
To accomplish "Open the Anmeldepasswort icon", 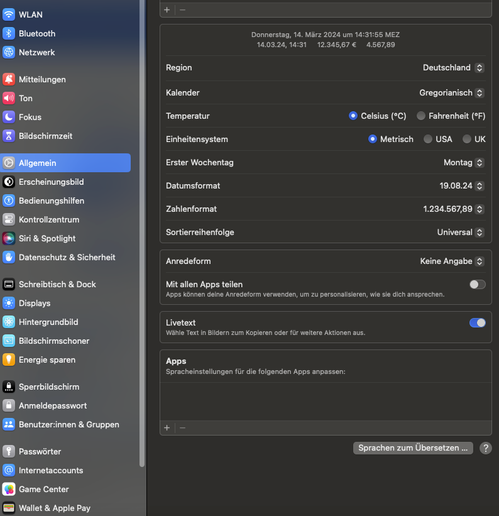I will click(9, 406).
